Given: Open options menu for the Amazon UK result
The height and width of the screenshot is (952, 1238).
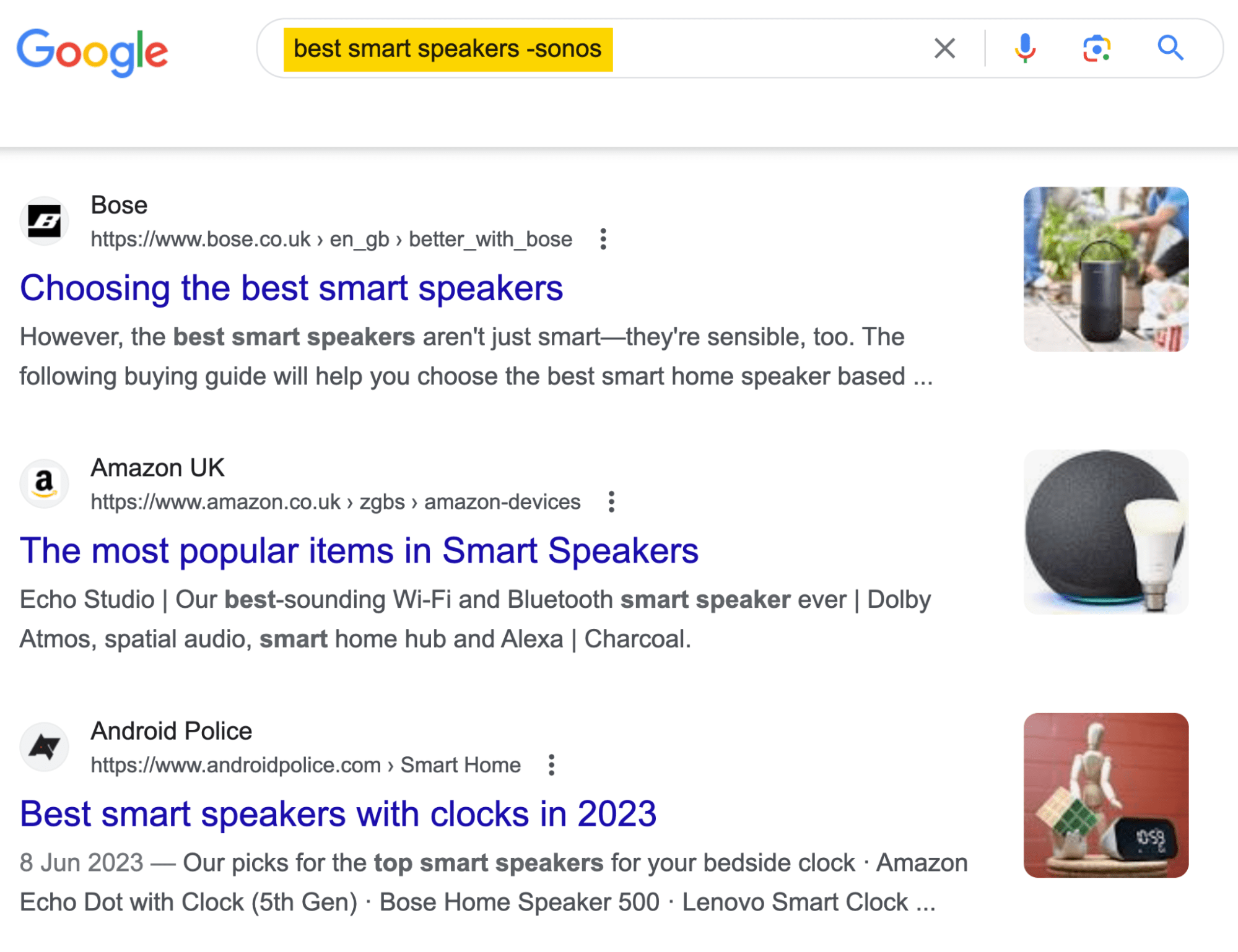Looking at the screenshot, I should pos(611,502).
